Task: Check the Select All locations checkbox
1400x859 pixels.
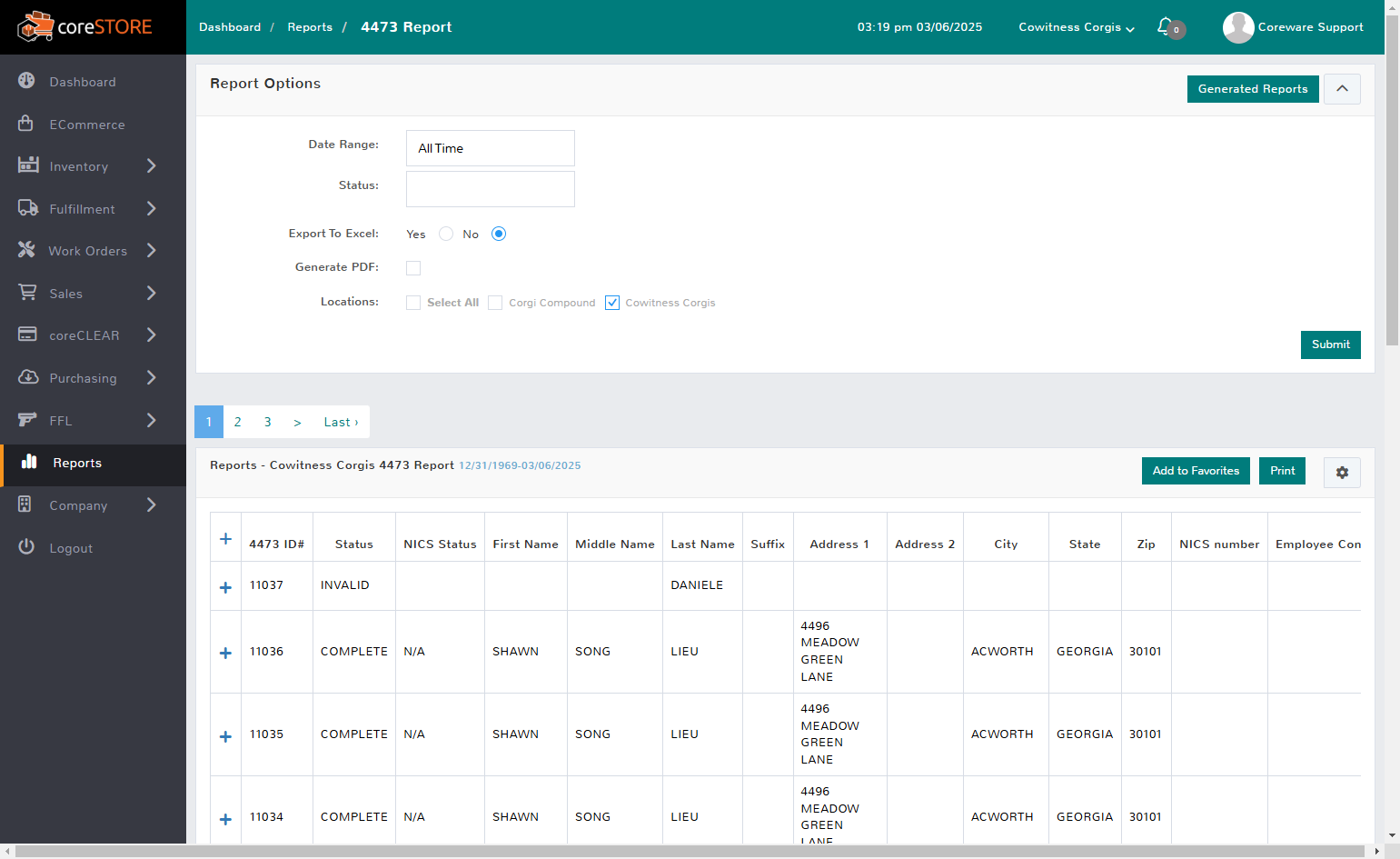Action: pos(413,303)
